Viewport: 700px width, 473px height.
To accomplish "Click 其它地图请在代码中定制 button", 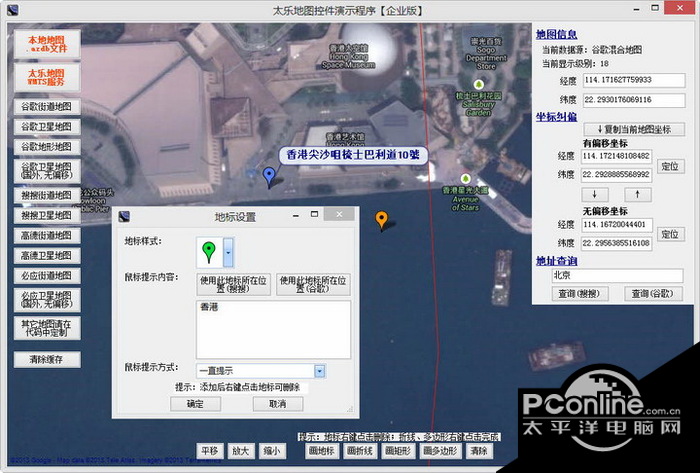I will point(47,328).
